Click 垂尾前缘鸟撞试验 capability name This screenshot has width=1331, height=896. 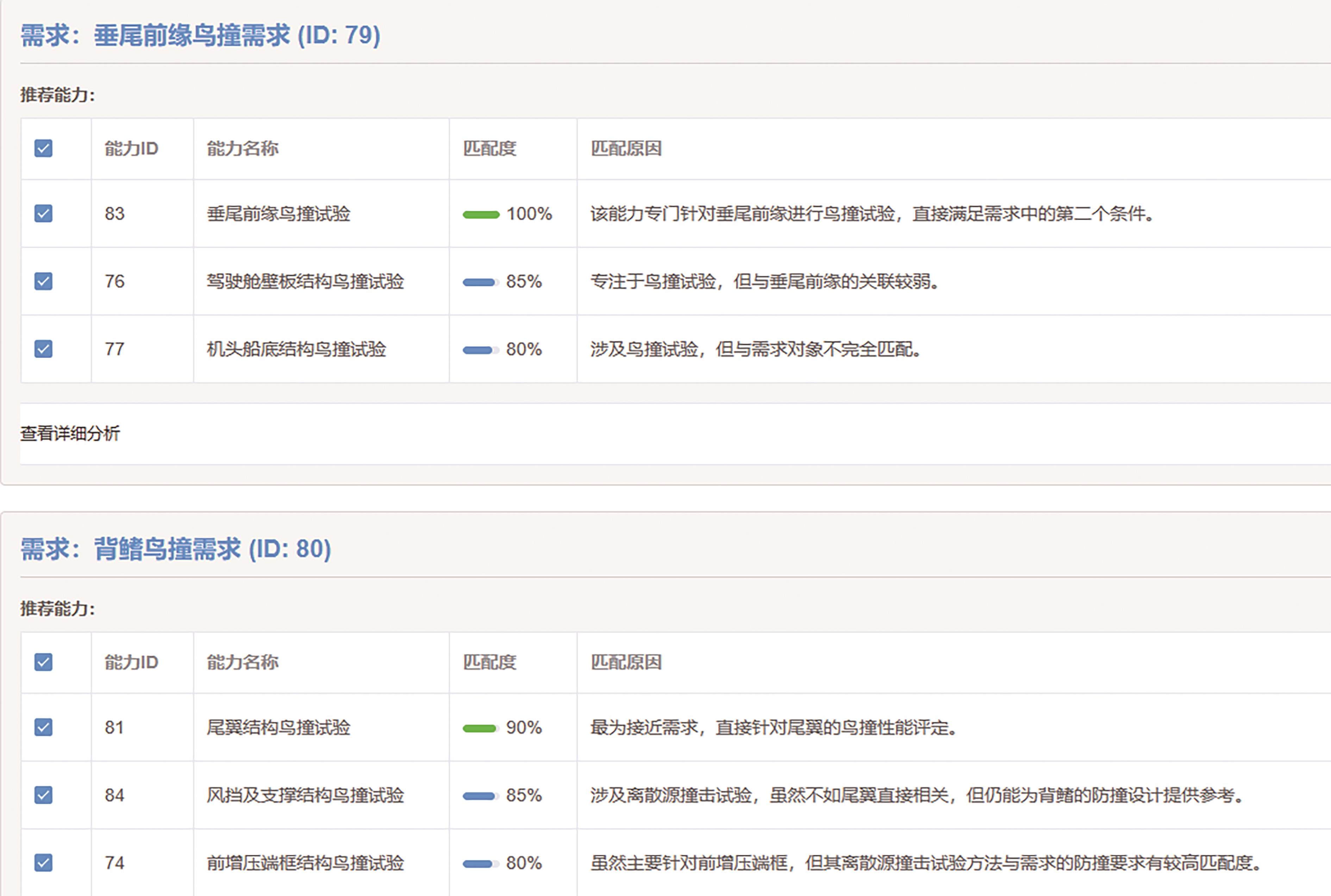click(278, 214)
